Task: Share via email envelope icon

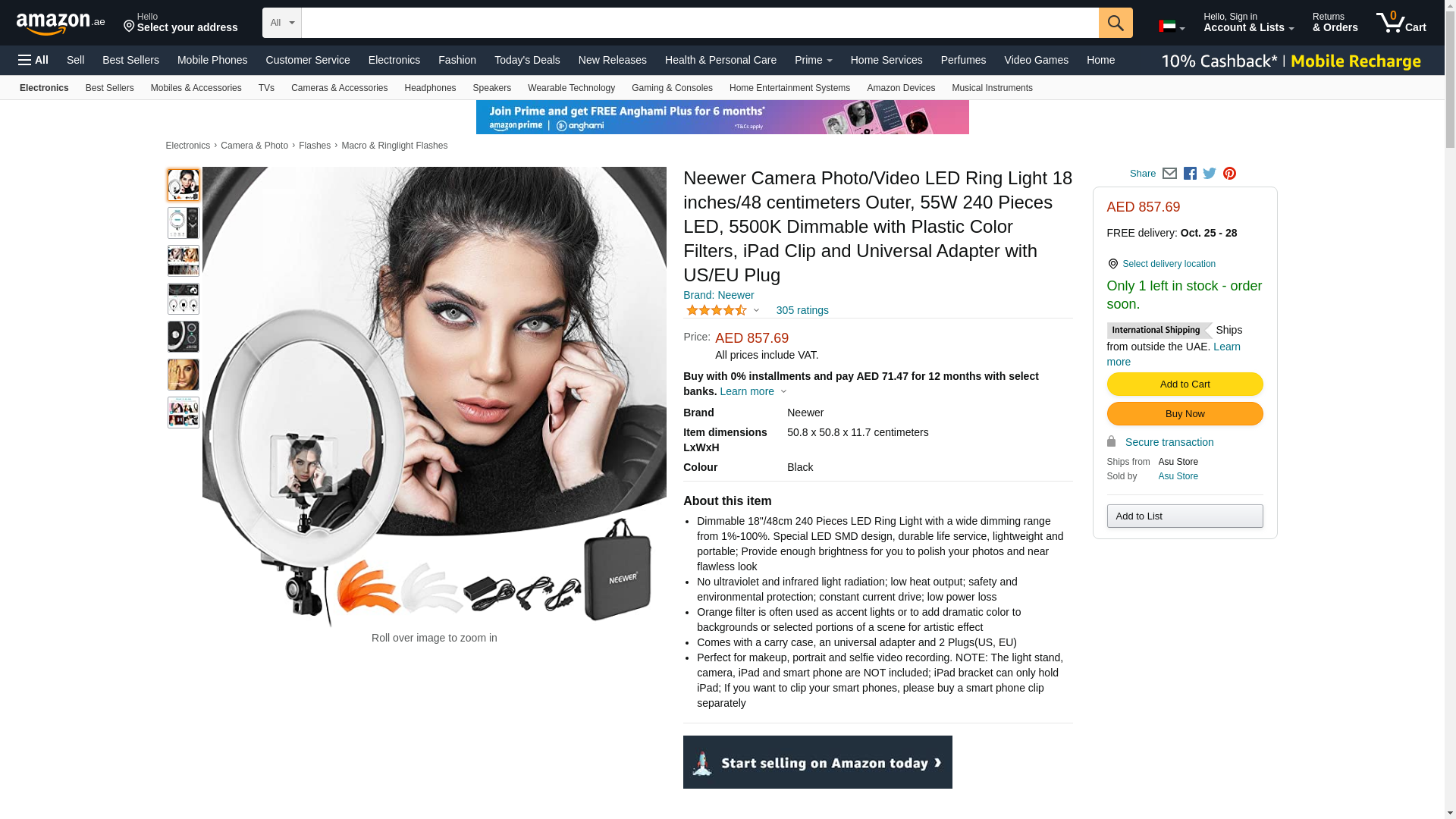Action: point(1169,174)
